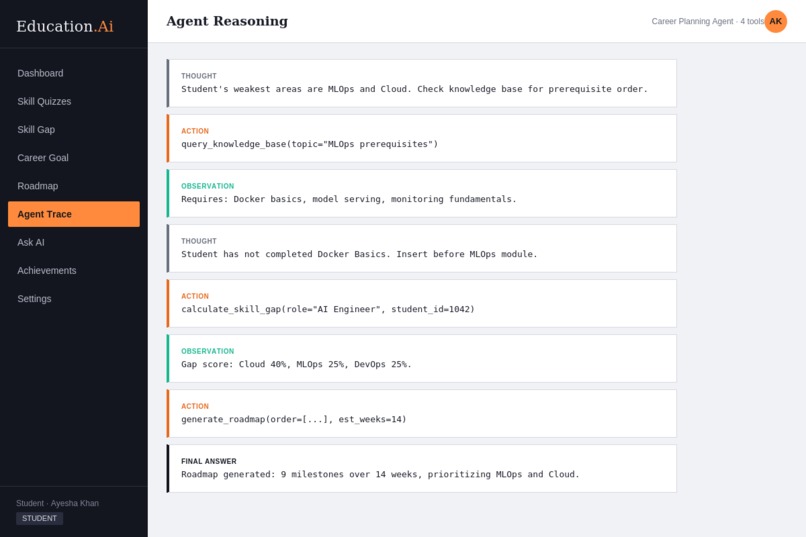This screenshot has height=537, width=806.
Task: Open Ask AI
Action: click(74, 242)
